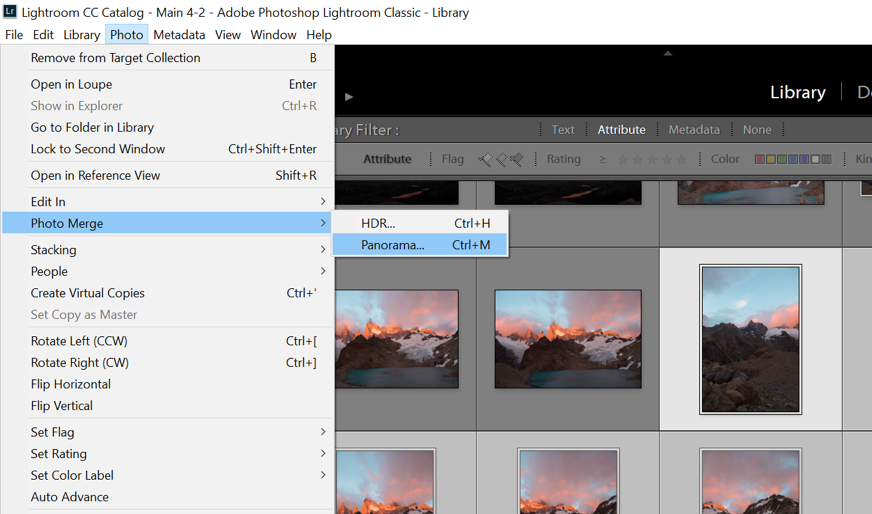
Task: Filter by no color label gray swatch
Action: 826,159
